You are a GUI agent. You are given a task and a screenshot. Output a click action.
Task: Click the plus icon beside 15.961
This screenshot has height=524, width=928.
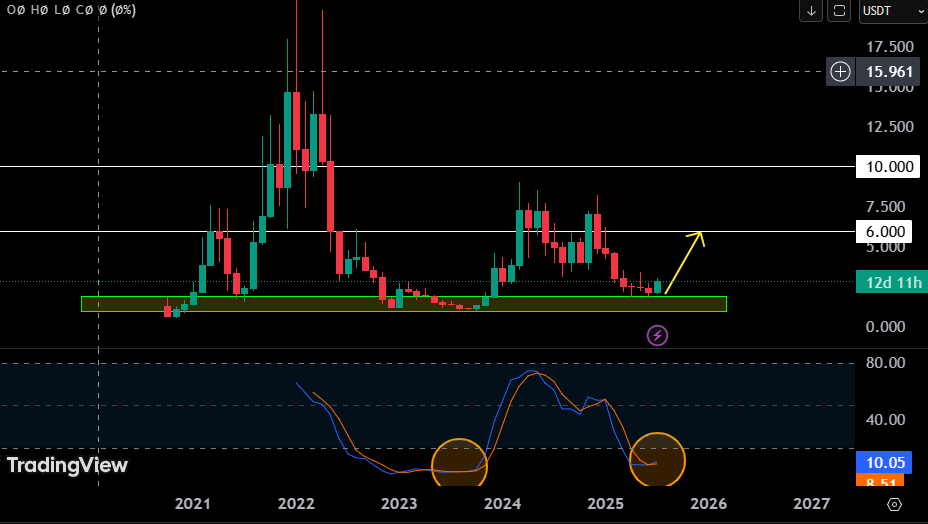840,72
